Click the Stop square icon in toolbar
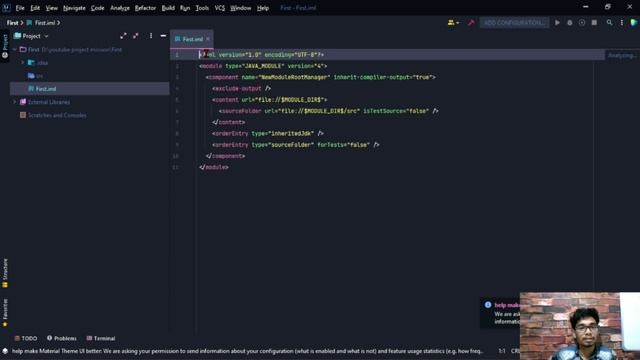This screenshot has width=640, height=360. coord(594,23)
